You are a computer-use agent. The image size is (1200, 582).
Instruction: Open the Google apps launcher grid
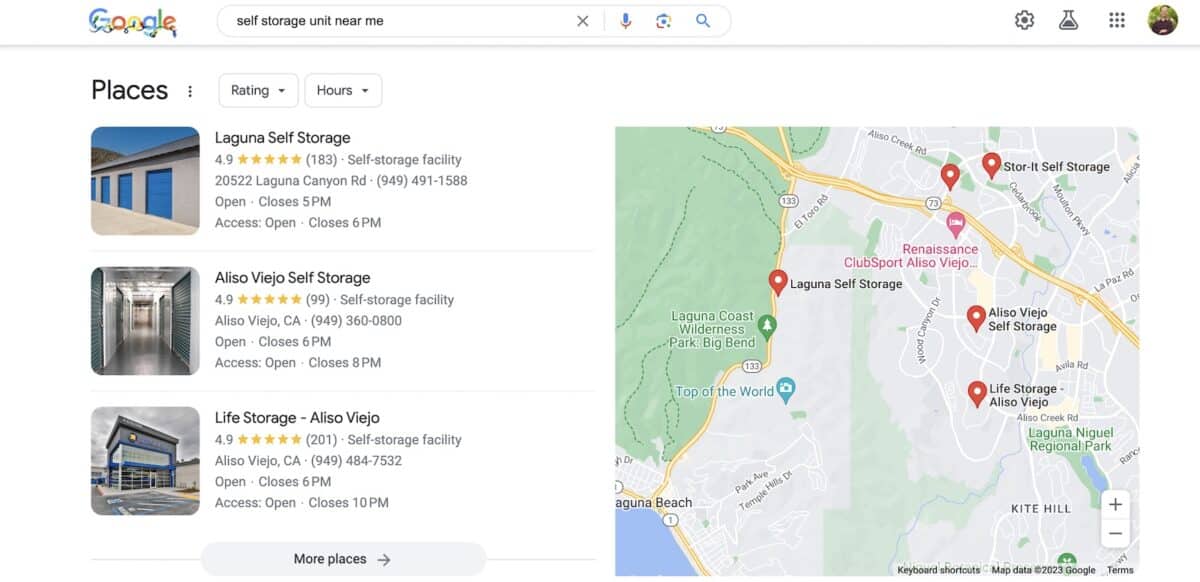coord(1116,19)
